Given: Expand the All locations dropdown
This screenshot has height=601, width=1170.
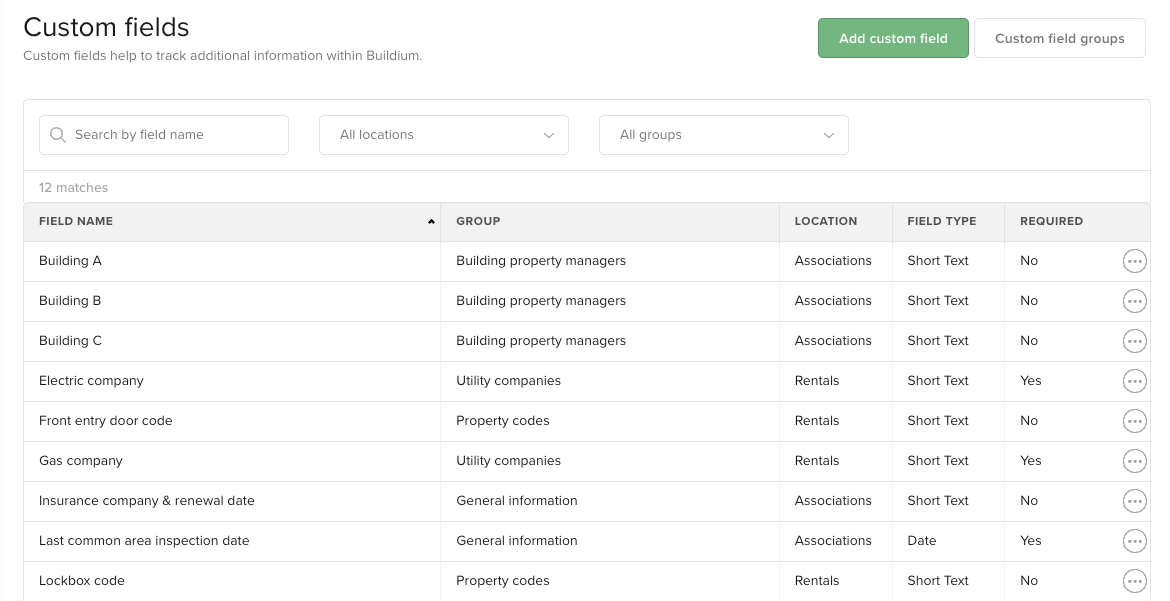Looking at the screenshot, I should tap(444, 134).
